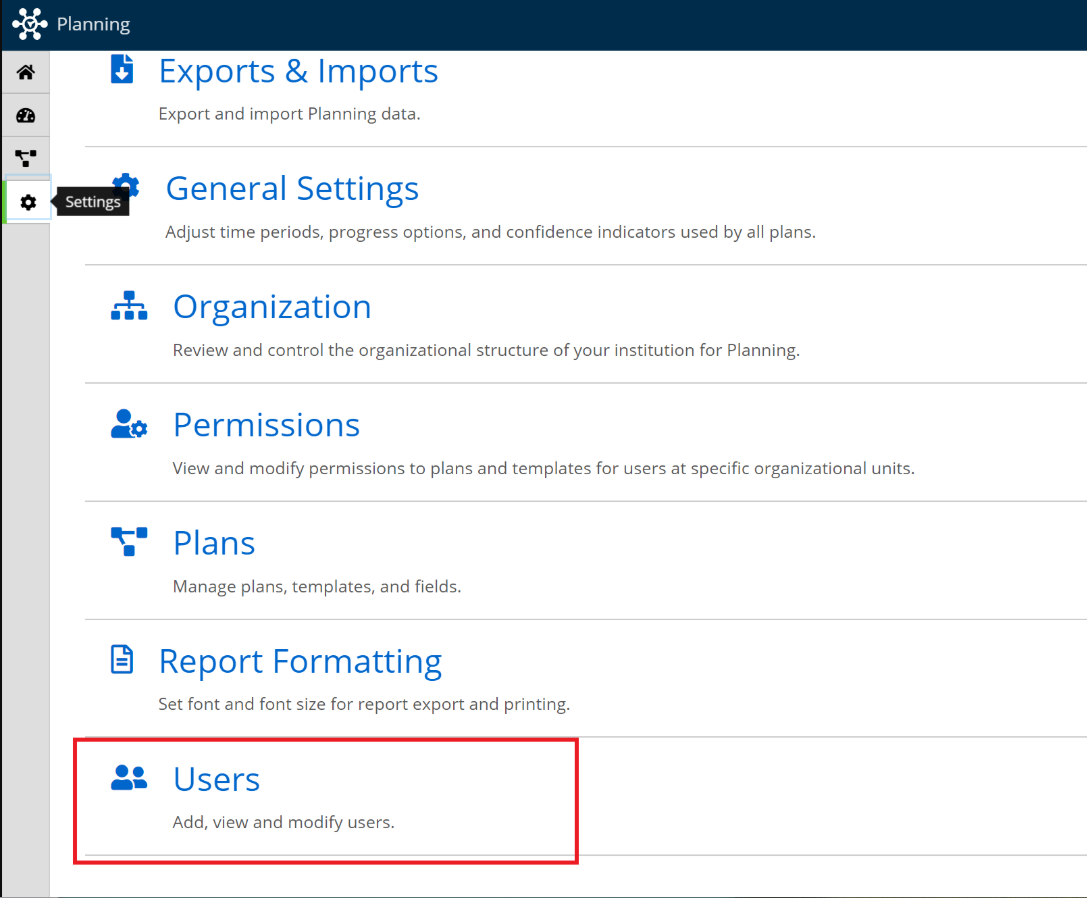
Task: Open the Users page to add users
Action: click(x=216, y=779)
